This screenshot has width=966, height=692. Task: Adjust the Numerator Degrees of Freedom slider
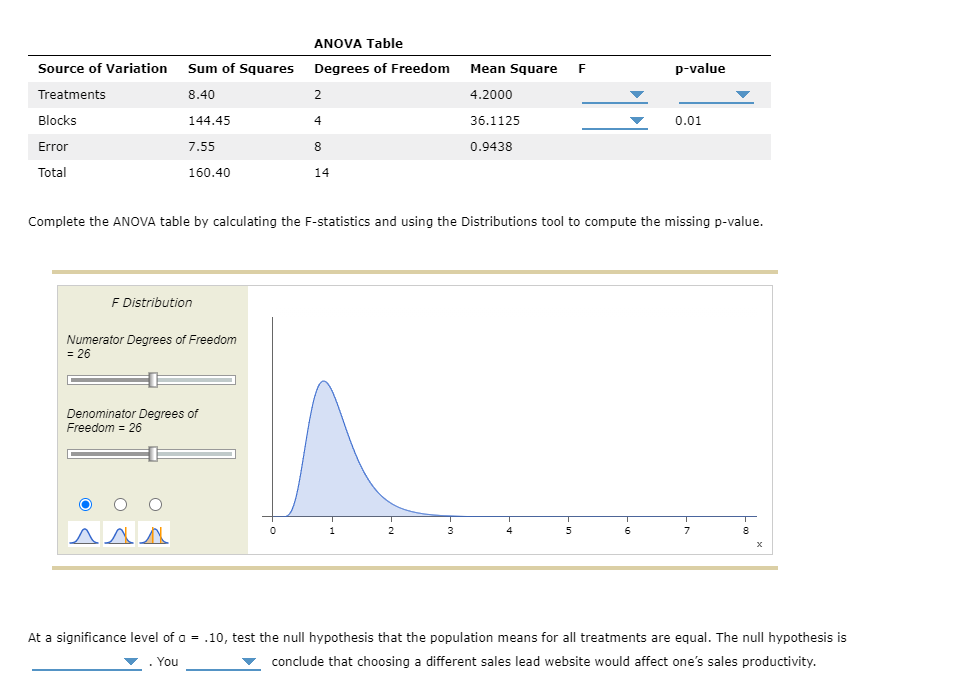point(151,380)
